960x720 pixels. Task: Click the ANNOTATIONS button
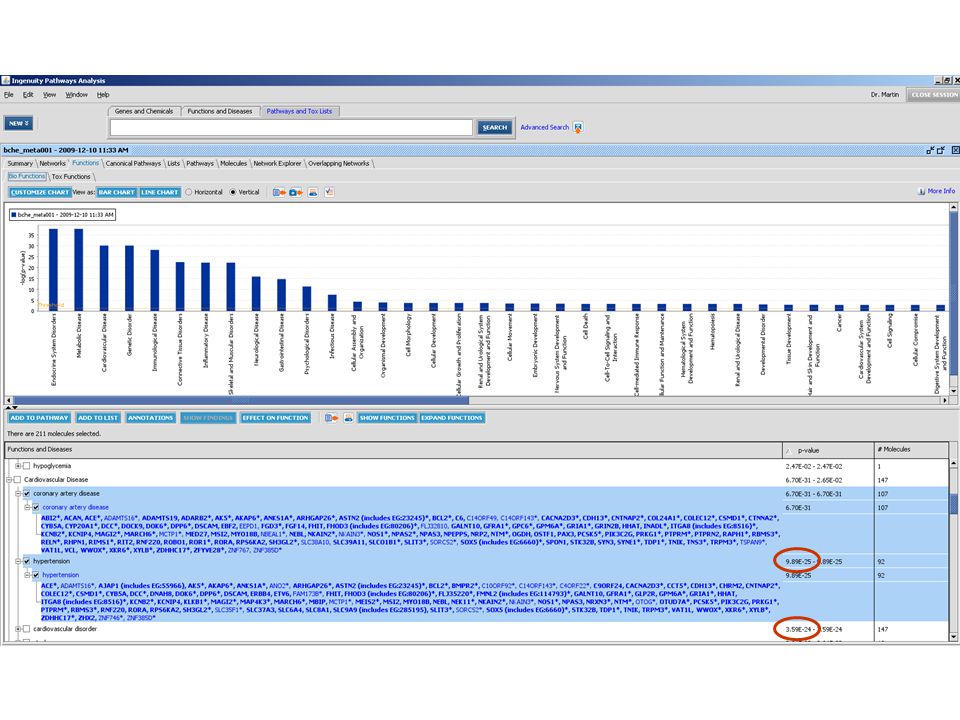(x=151, y=418)
